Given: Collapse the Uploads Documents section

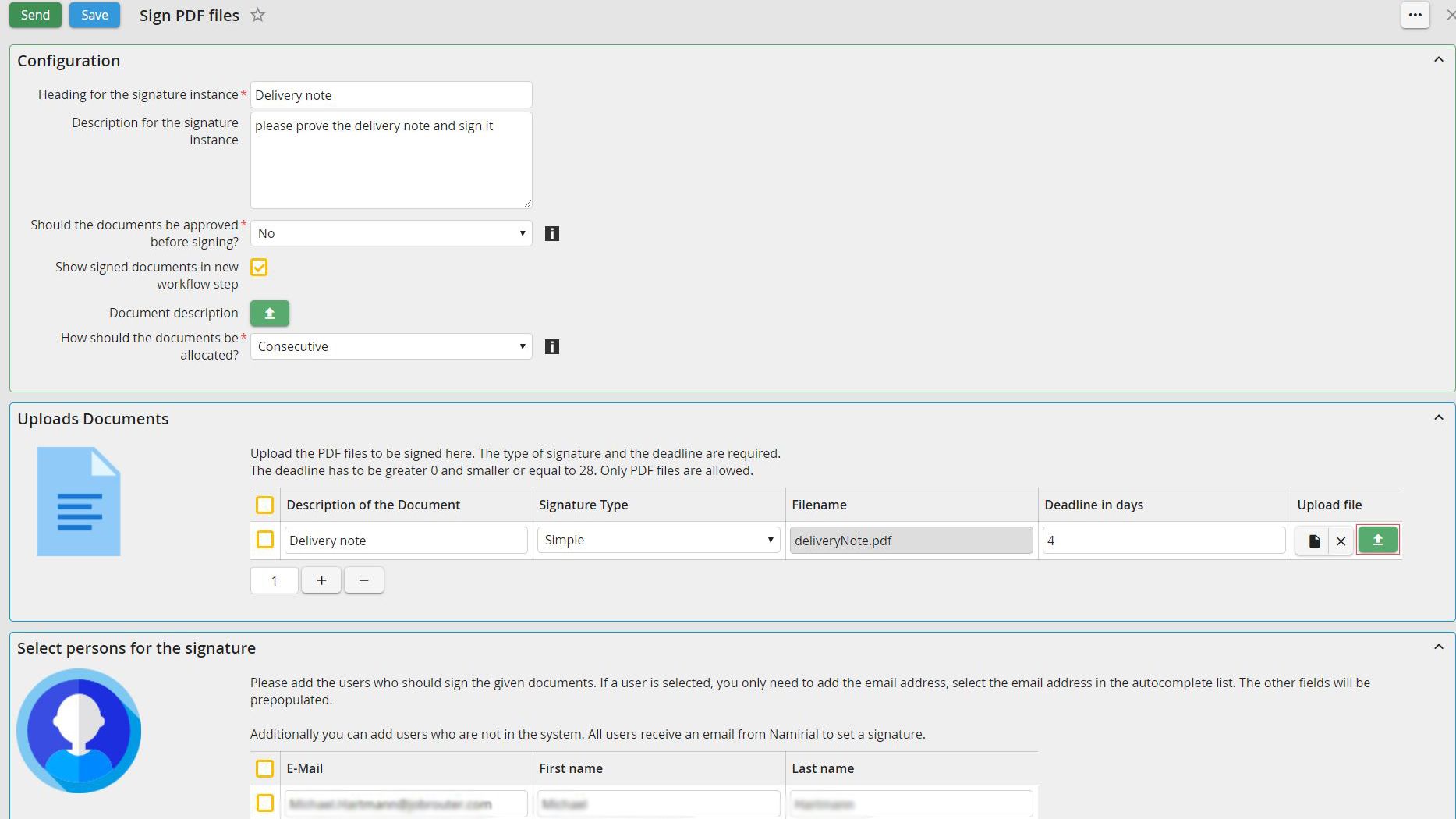Looking at the screenshot, I should (1438, 418).
